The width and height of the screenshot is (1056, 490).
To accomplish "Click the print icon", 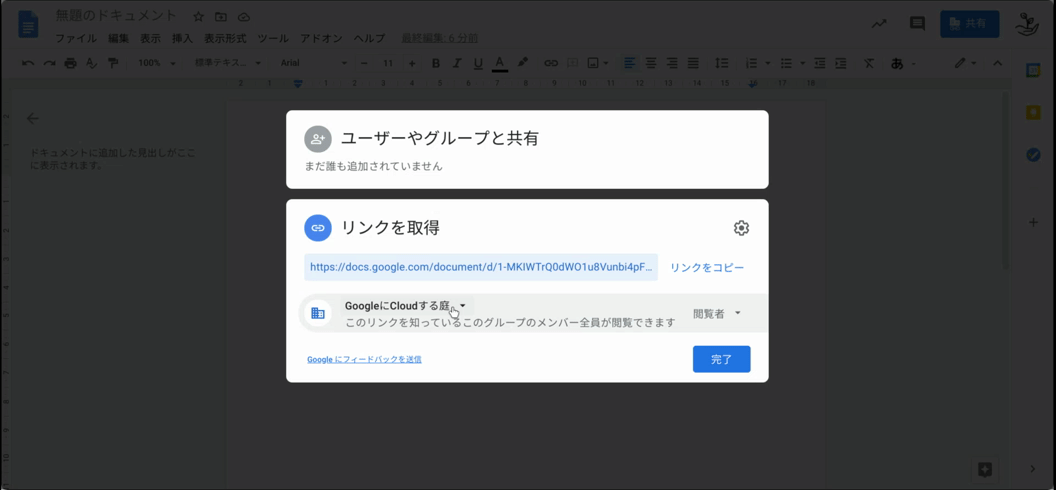I will [x=70, y=63].
